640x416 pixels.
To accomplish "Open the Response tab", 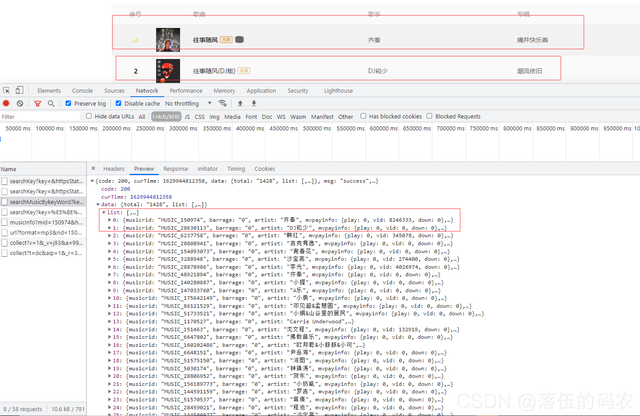I will [x=176, y=169].
